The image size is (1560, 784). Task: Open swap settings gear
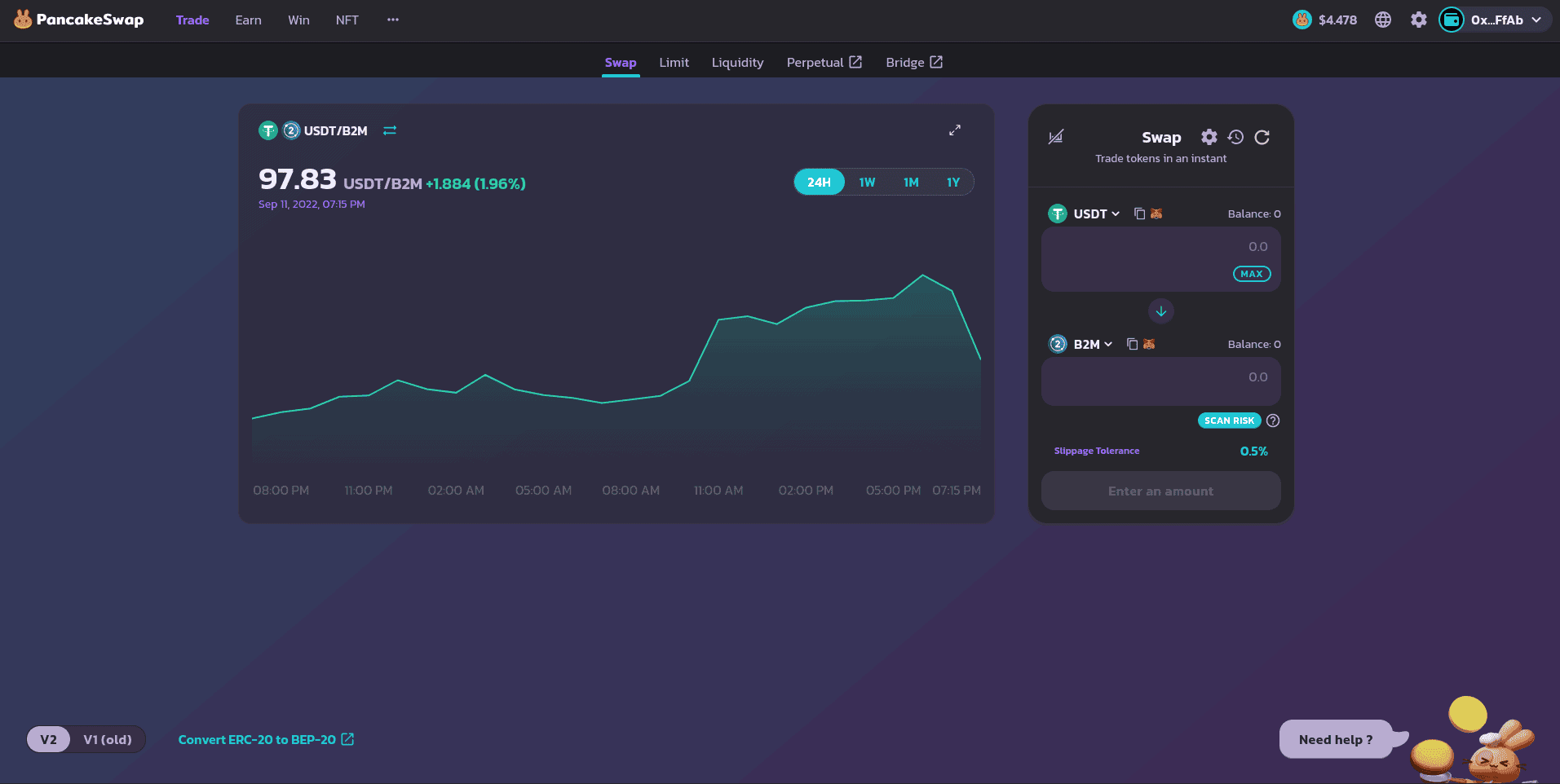pos(1209,137)
